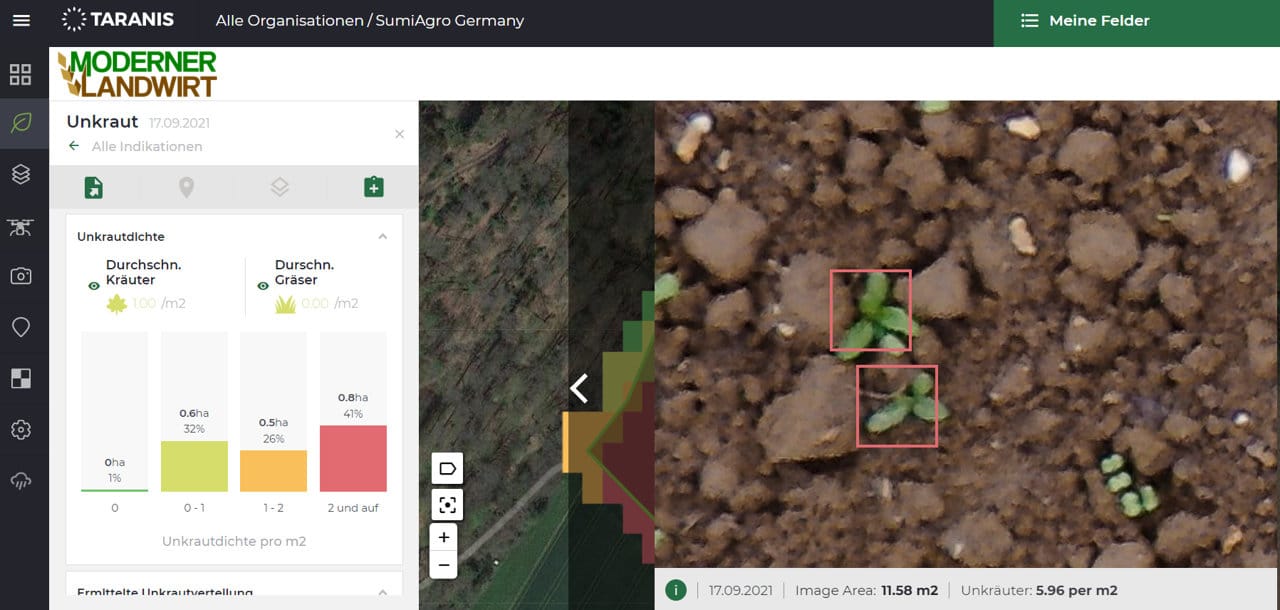Go back to Alle Indikationen

click(x=135, y=146)
